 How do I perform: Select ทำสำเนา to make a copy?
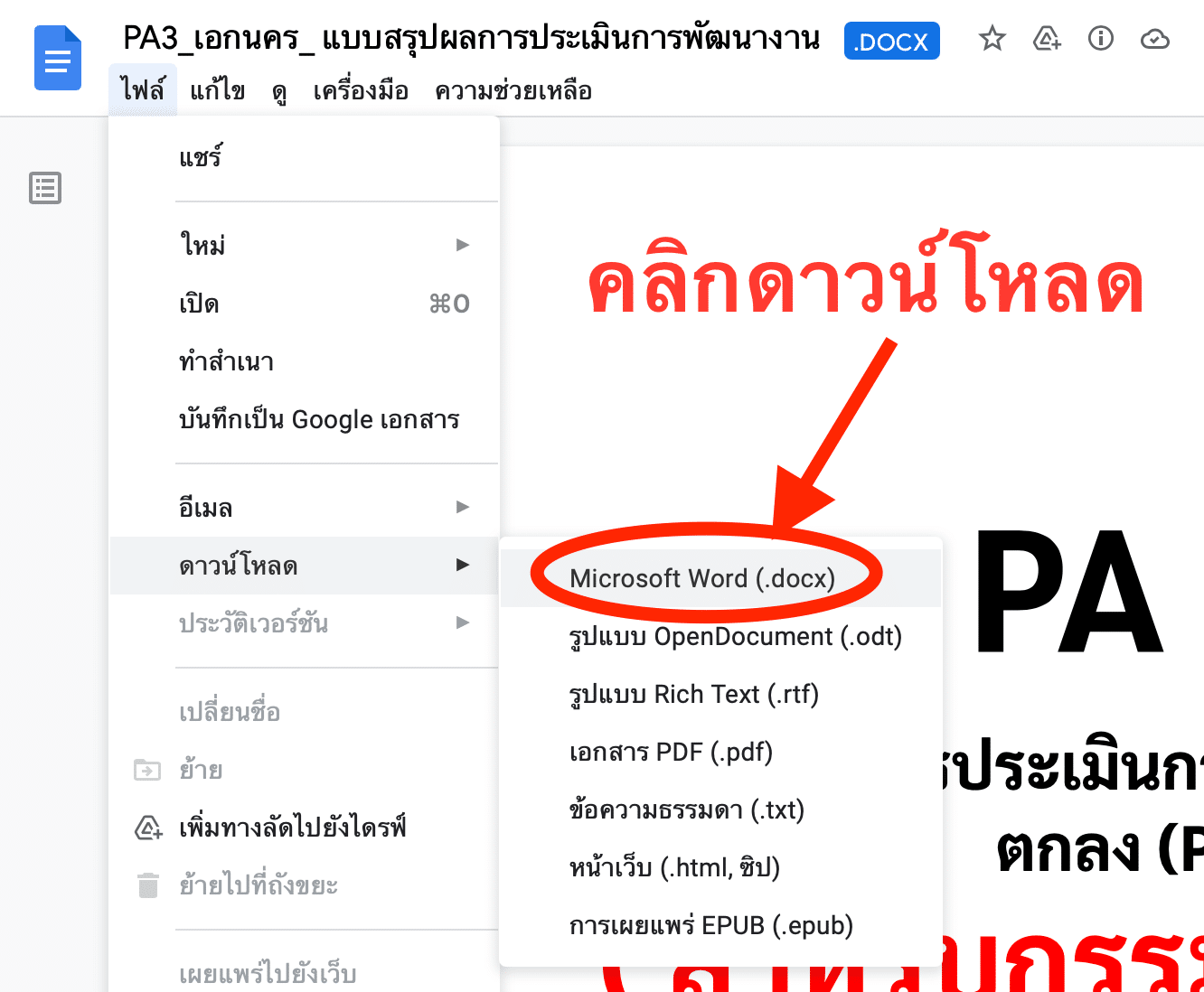[227, 361]
